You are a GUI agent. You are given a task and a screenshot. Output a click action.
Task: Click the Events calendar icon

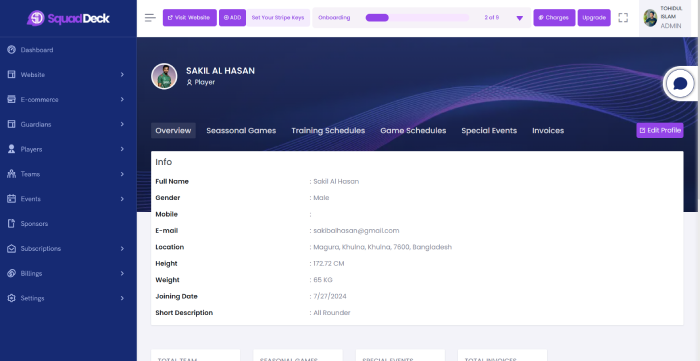tap(12, 199)
